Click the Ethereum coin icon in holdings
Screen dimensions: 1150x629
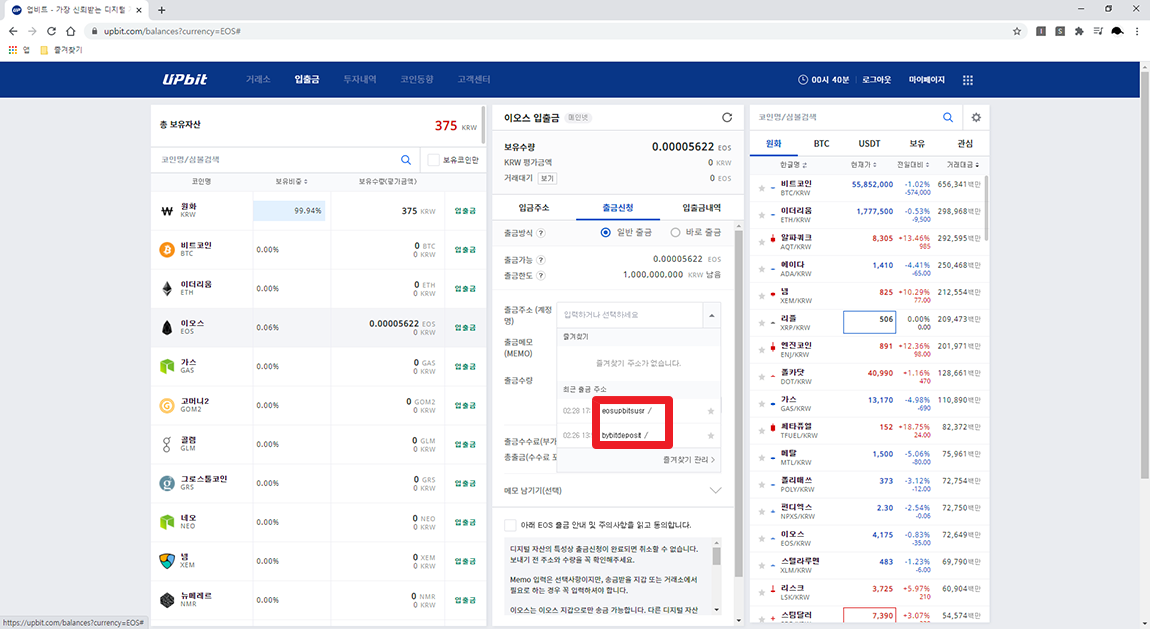(x=167, y=289)
